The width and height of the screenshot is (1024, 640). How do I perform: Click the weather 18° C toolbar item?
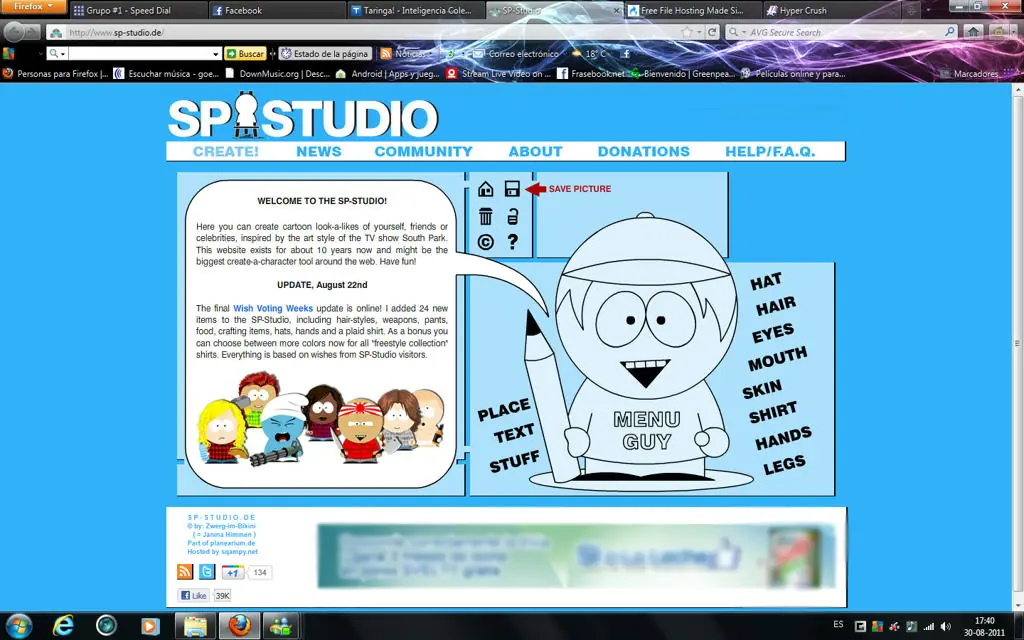[589, 54]
